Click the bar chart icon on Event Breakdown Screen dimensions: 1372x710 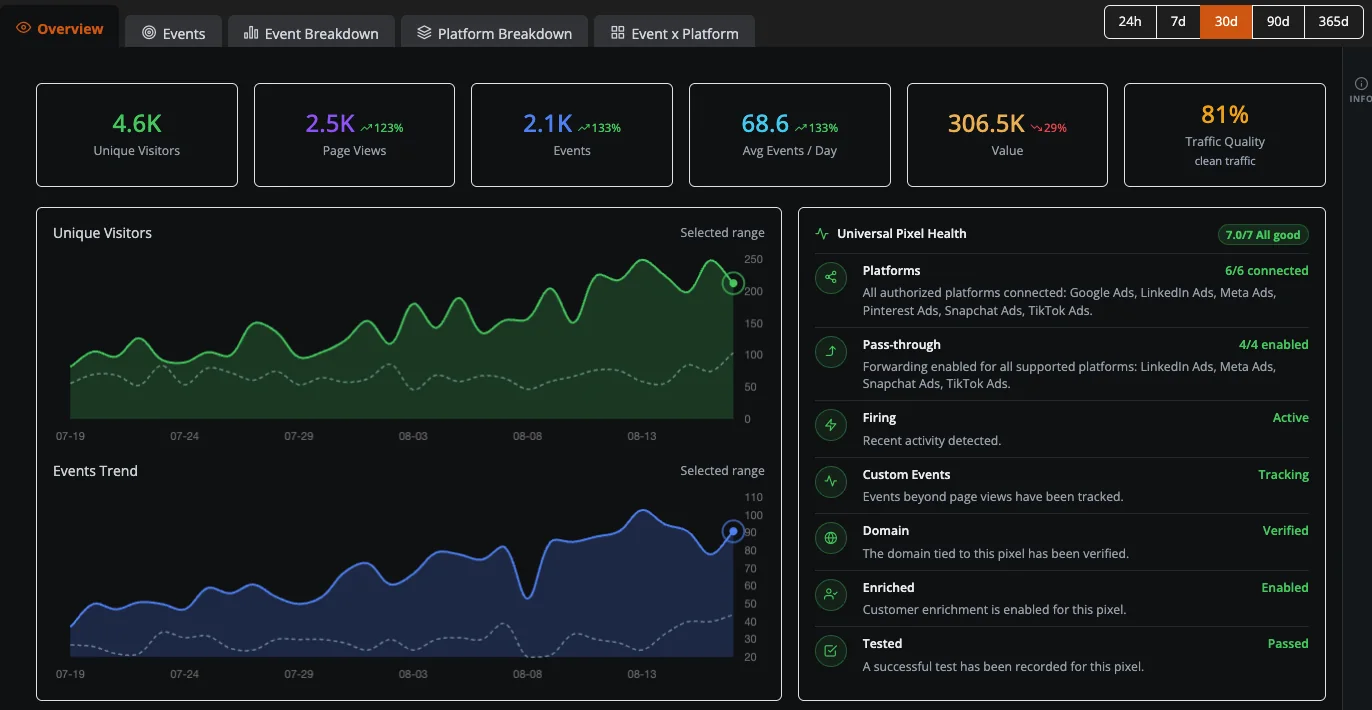pos(251,33)
